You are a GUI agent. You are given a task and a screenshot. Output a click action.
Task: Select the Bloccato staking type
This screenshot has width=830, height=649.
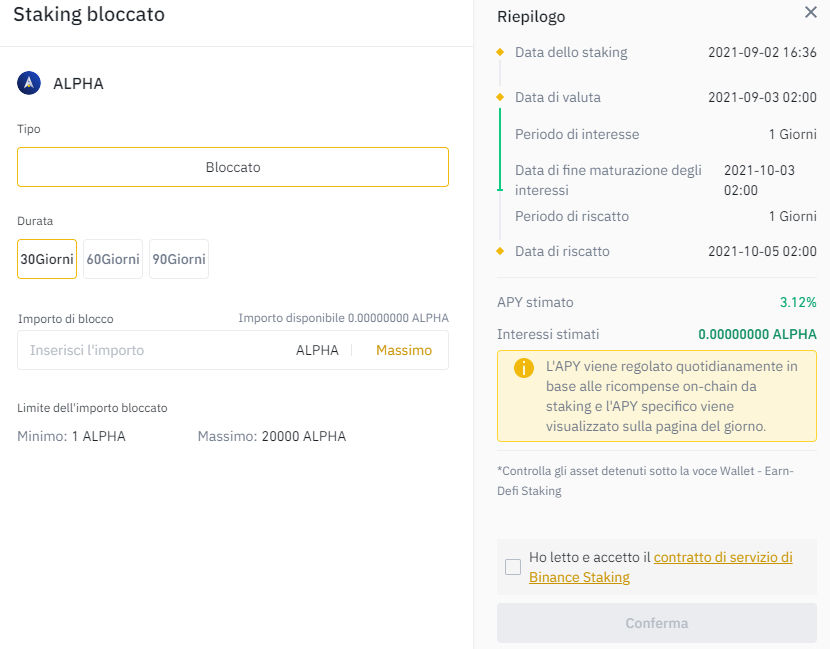tap(233, 167)
